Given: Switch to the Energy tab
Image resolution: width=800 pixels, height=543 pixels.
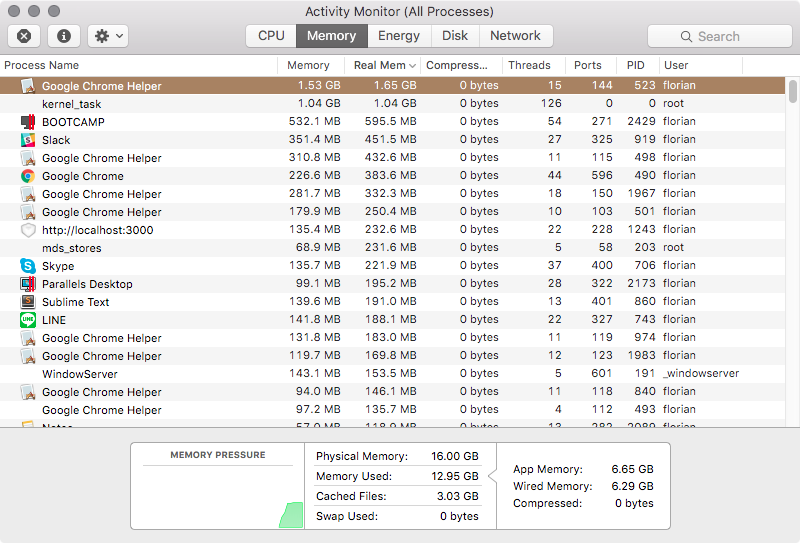Looking at the screenshot, I should [x=399, y=36].
